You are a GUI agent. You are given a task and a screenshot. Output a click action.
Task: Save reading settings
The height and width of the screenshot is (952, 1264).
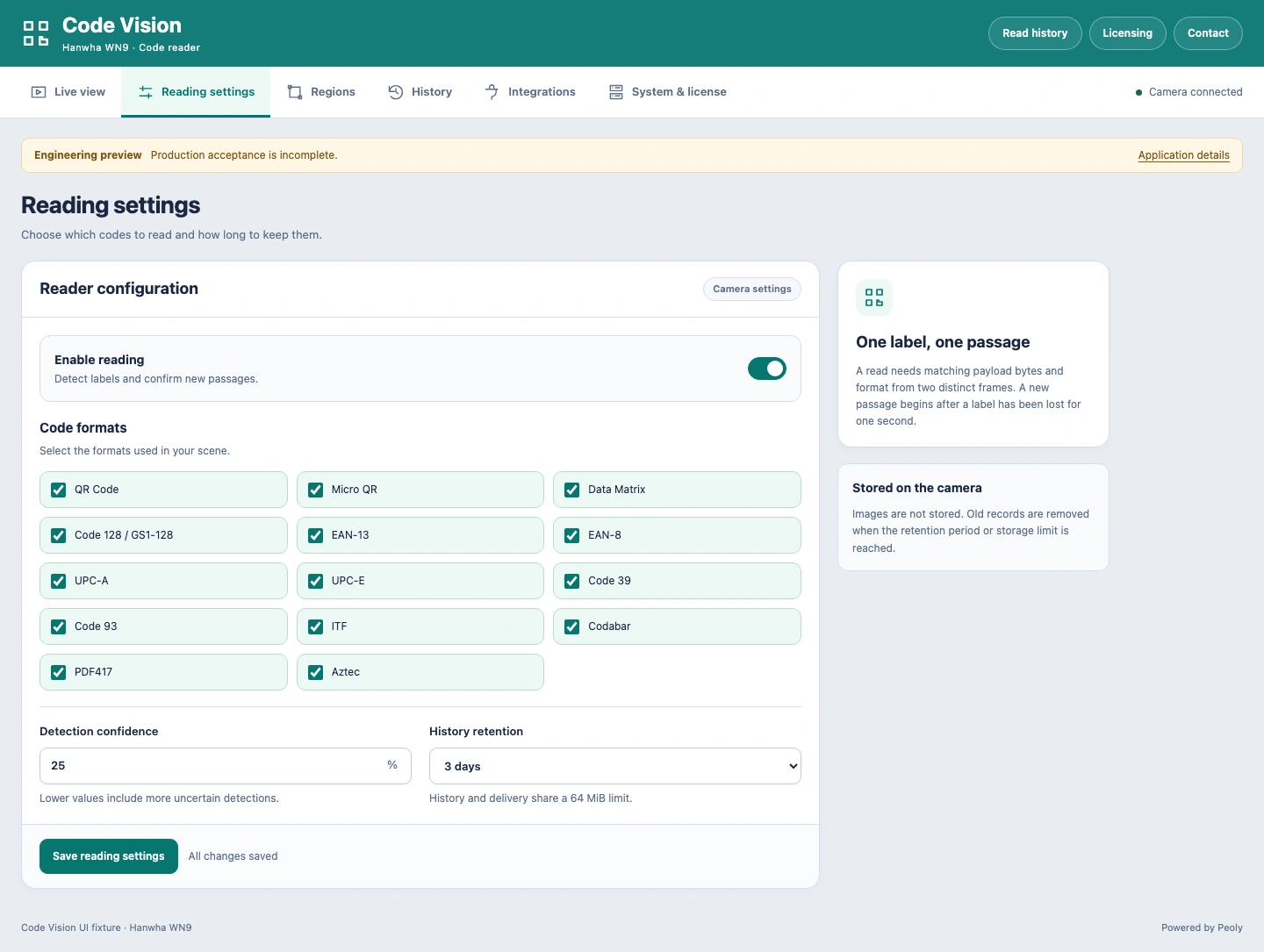tap(109, 856)
